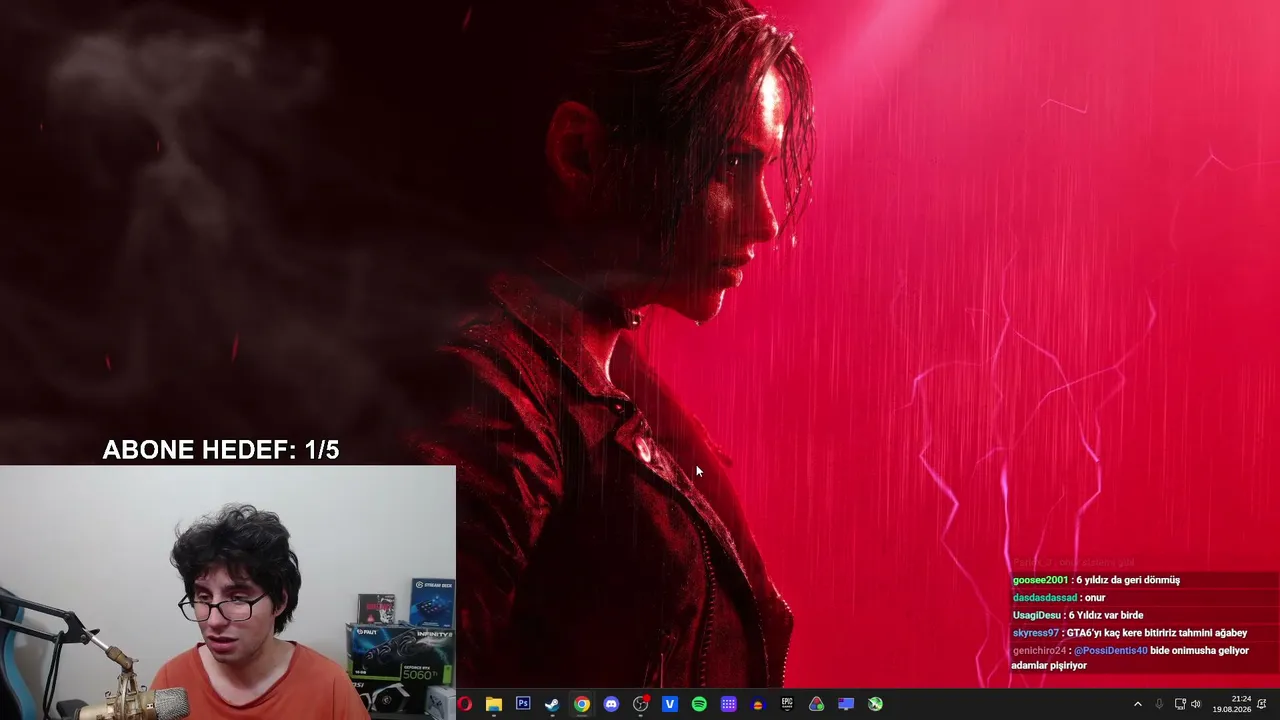Open the purple grid app icon
The width and height of the screenshot is (1280, 720).
(x=729, y=704)
